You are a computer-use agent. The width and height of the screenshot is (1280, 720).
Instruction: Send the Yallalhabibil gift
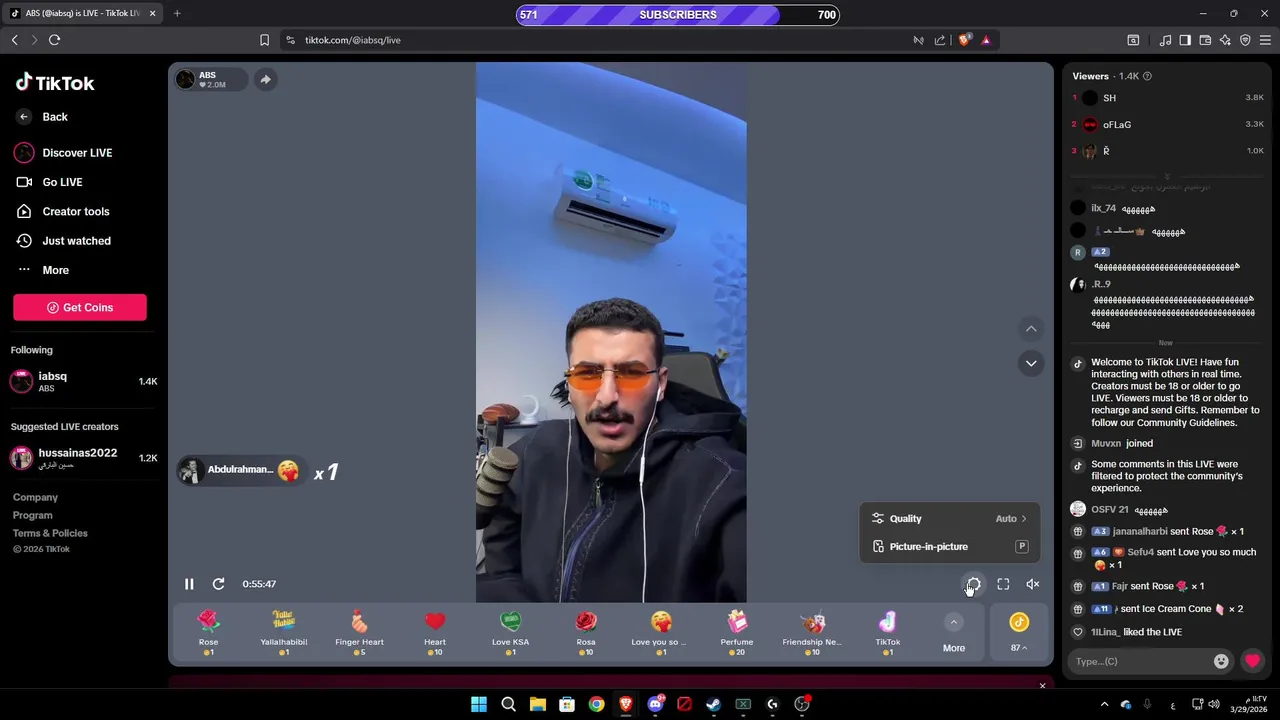[x=284, y=633]
